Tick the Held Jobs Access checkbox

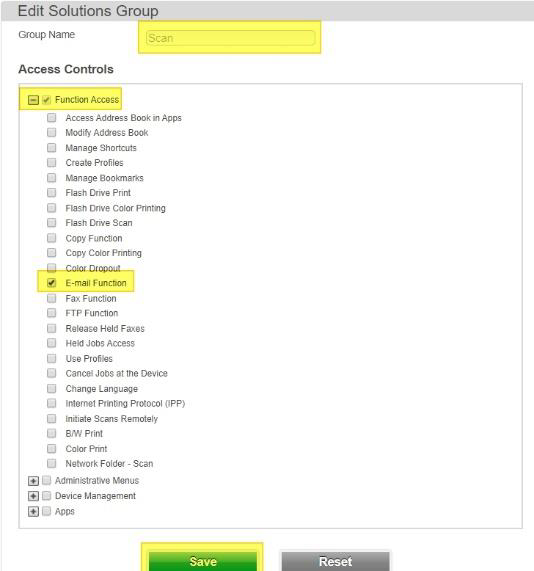pyautogui.click(x=52, y=343)
